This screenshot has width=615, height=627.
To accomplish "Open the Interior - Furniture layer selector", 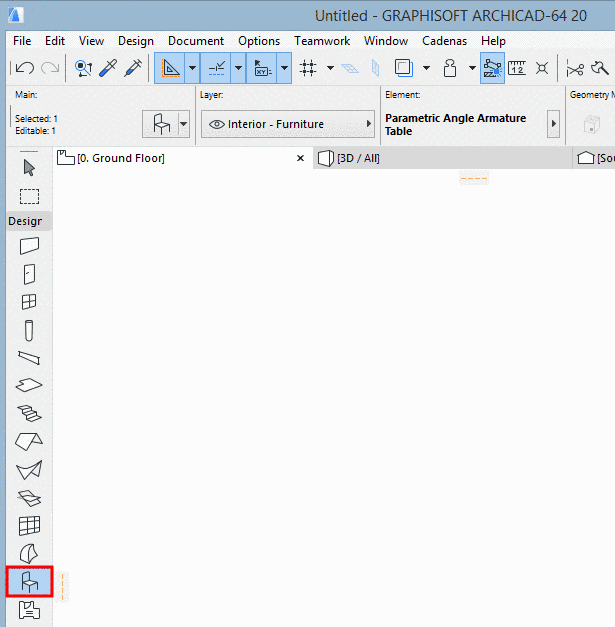I will [288, 124].
